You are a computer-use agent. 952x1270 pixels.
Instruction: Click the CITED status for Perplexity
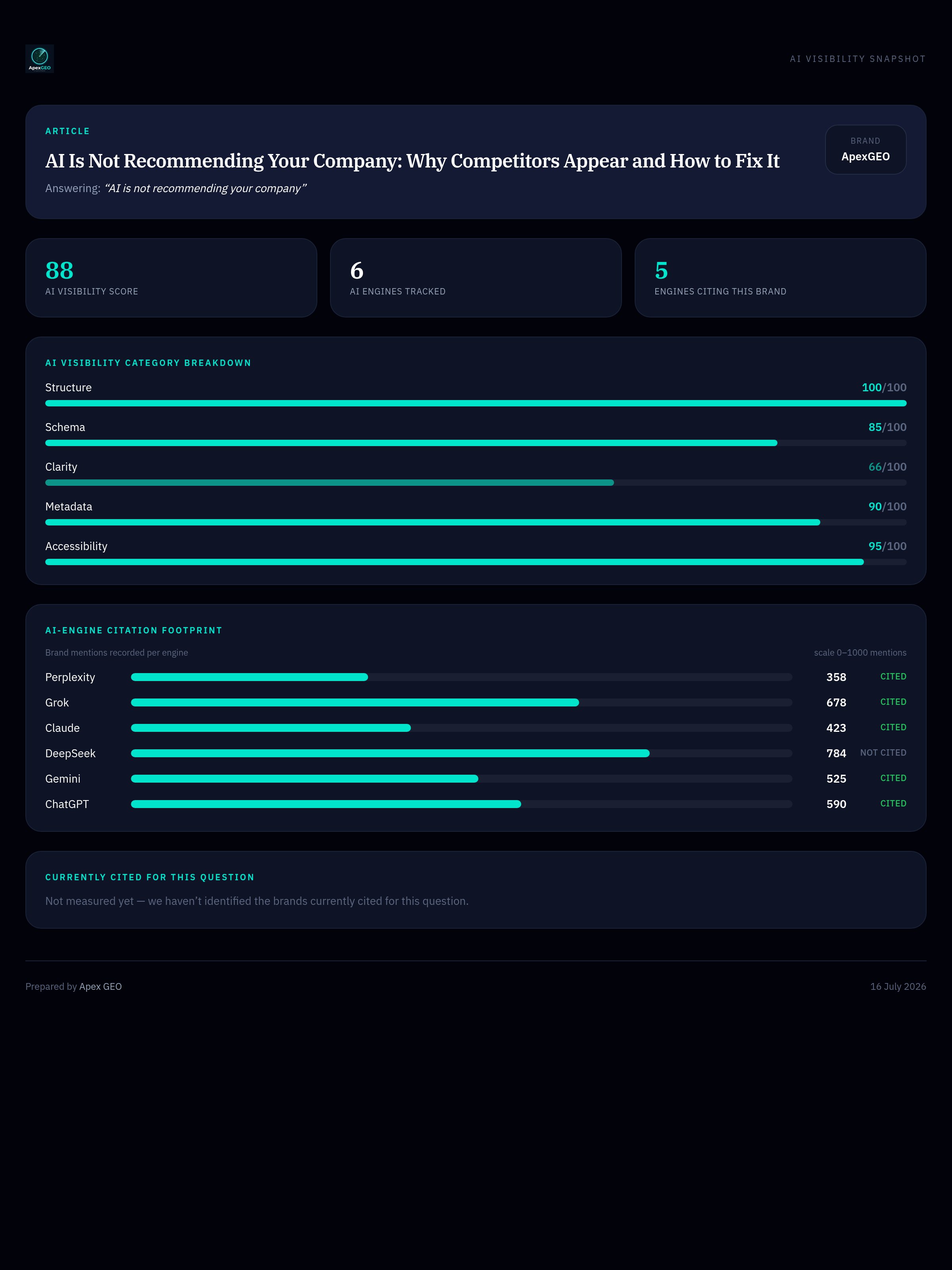tap(893, 676)
